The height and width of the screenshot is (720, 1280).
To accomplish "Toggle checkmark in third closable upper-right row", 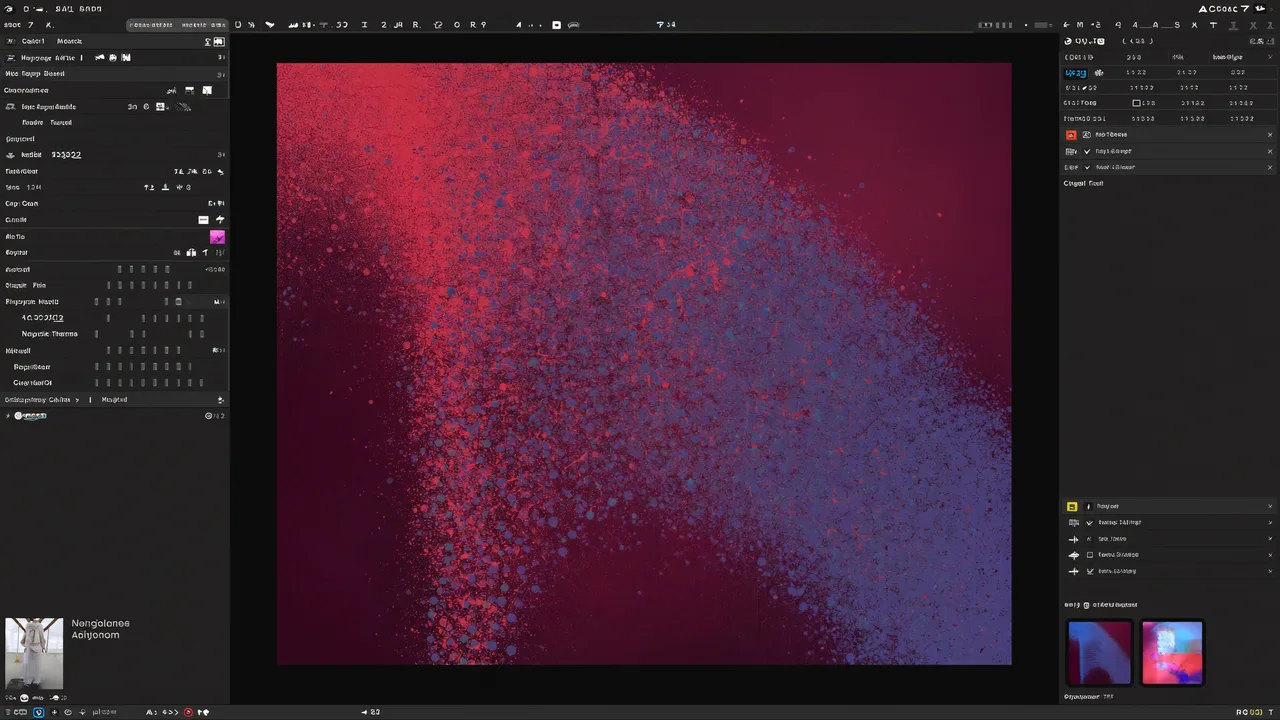I will (x=1087, y=167).
